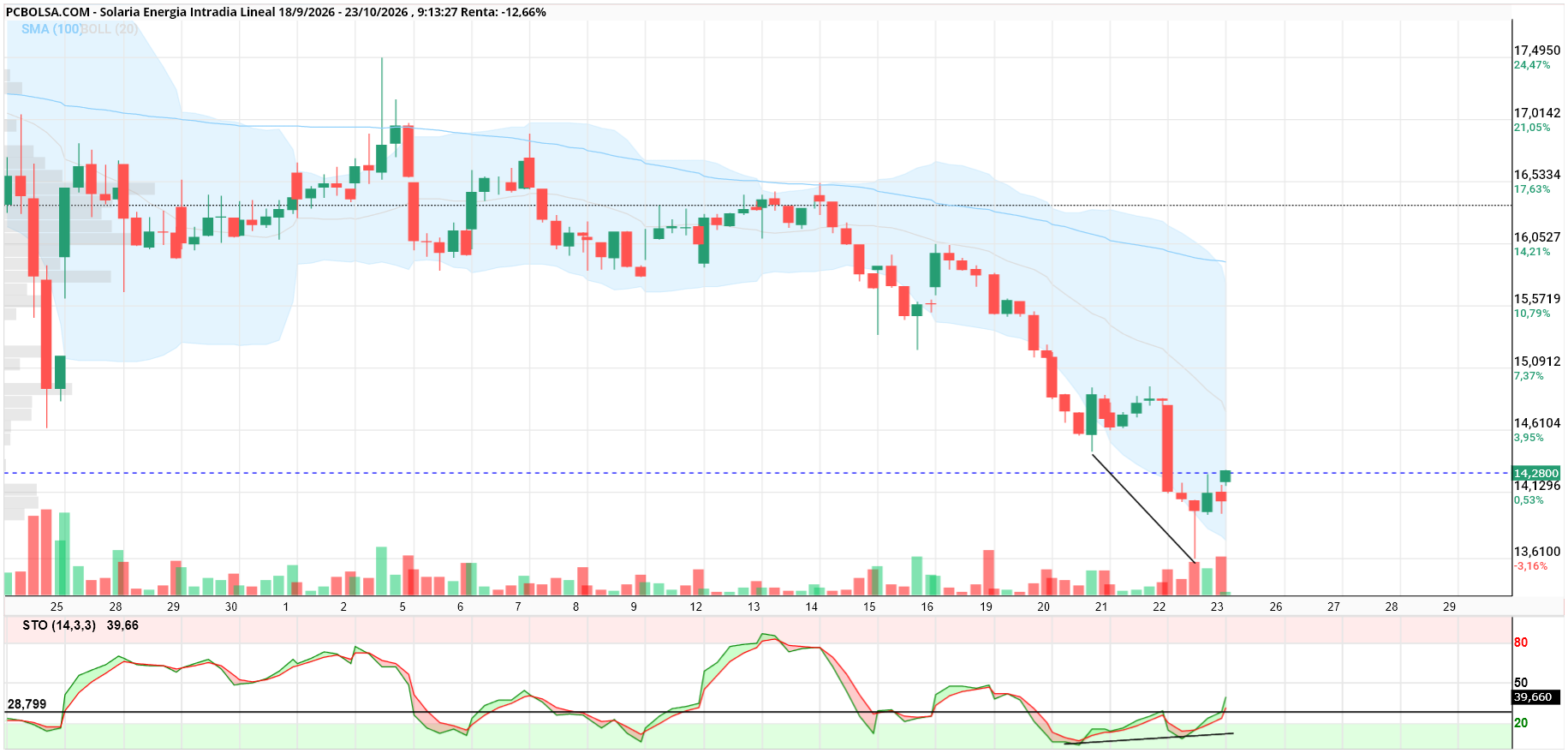
Task: Click the 7,37% percentage label
Action: tap(1529, 376)
